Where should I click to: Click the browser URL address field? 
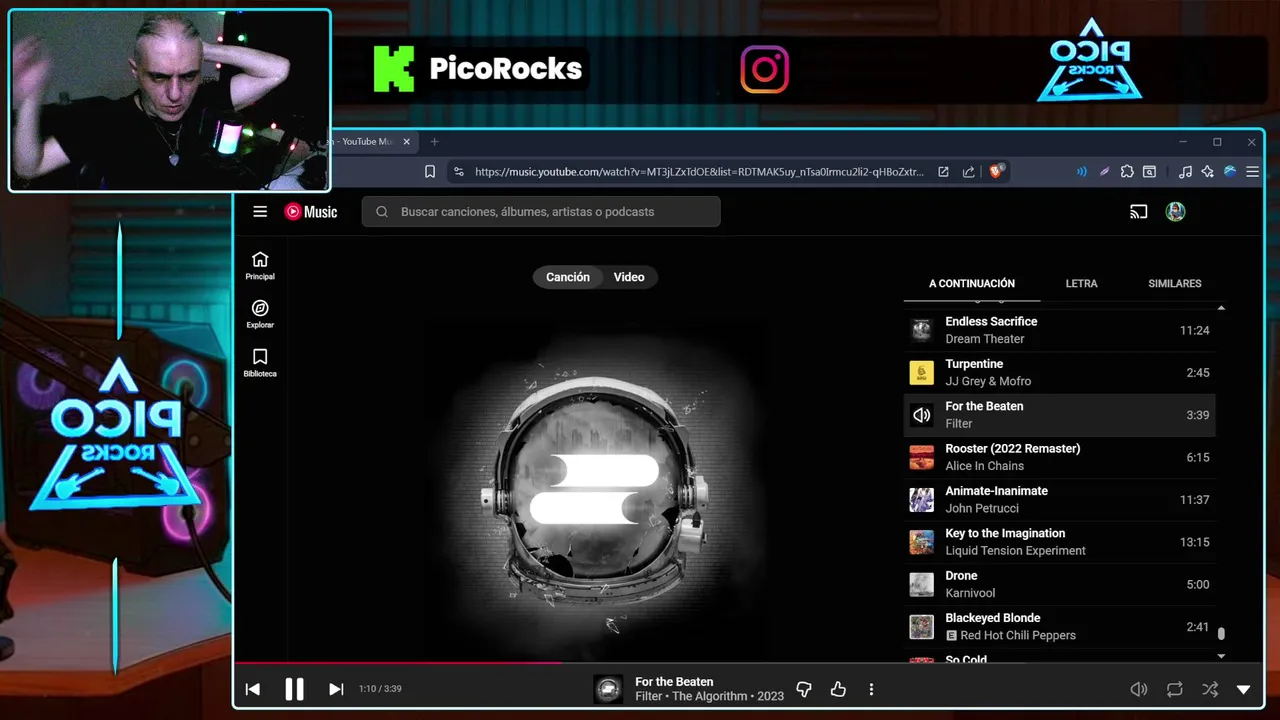(699, 172)
